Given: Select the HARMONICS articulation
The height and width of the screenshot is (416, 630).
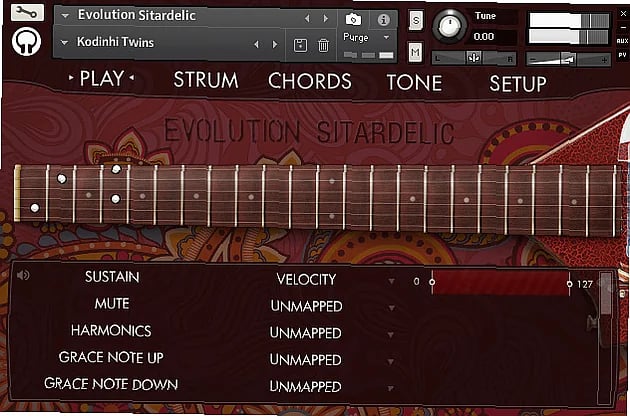Looking at the screenshot, I should 111,330.
